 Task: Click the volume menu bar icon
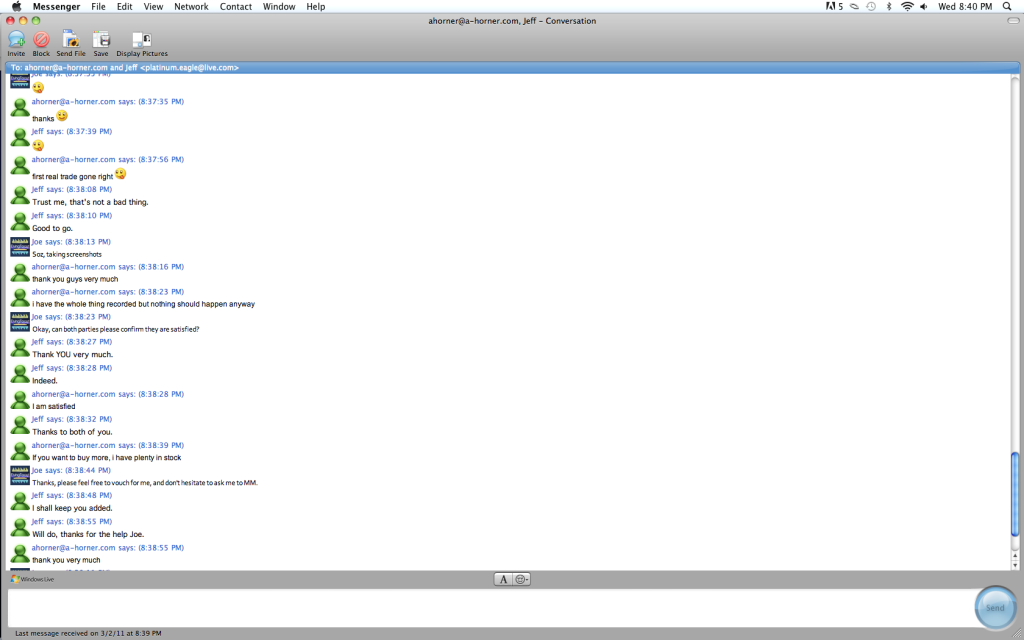point(923,7)
